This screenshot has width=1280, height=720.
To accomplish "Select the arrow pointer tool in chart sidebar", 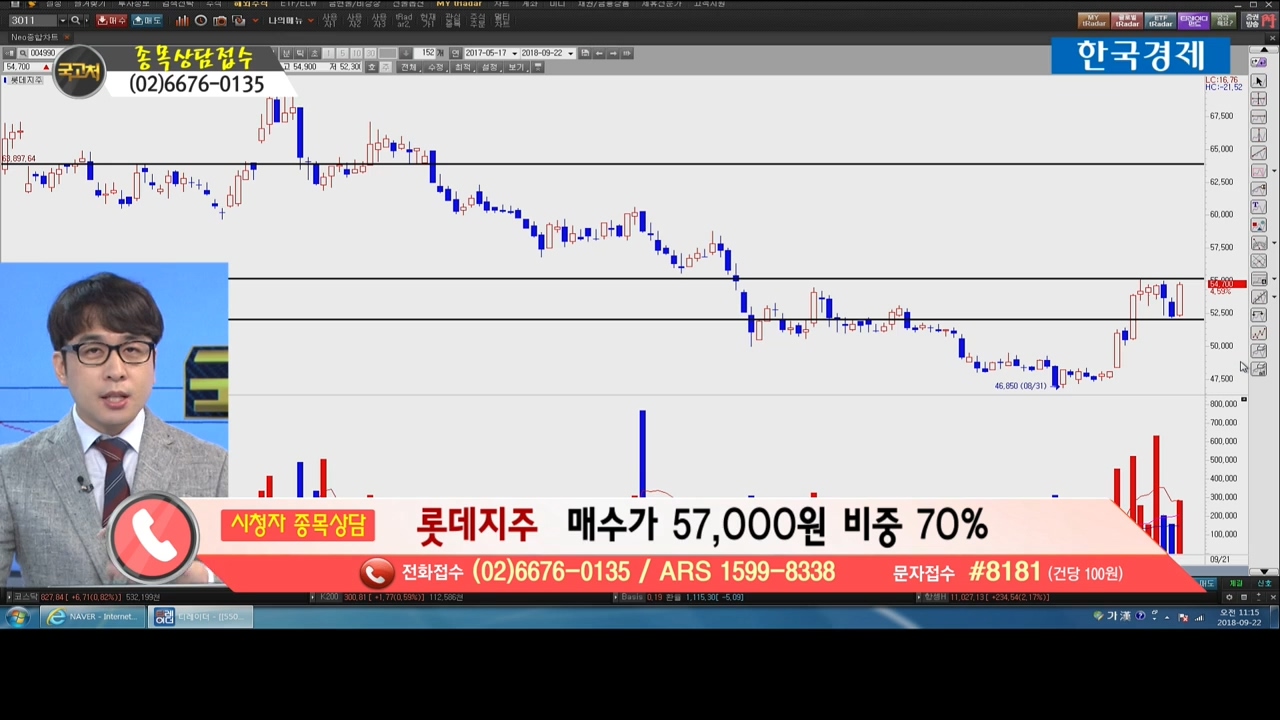I will pyautogui.click(x=1259, y=81).
